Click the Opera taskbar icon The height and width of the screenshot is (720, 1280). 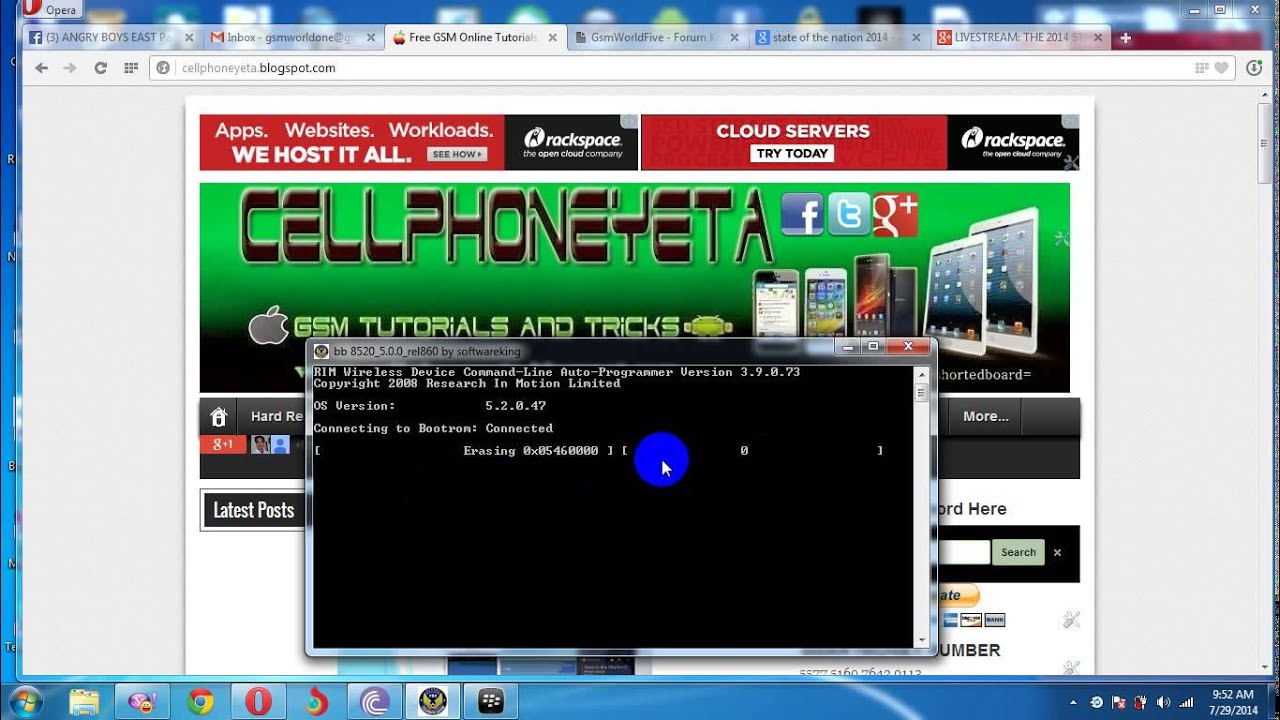[258, 701]
